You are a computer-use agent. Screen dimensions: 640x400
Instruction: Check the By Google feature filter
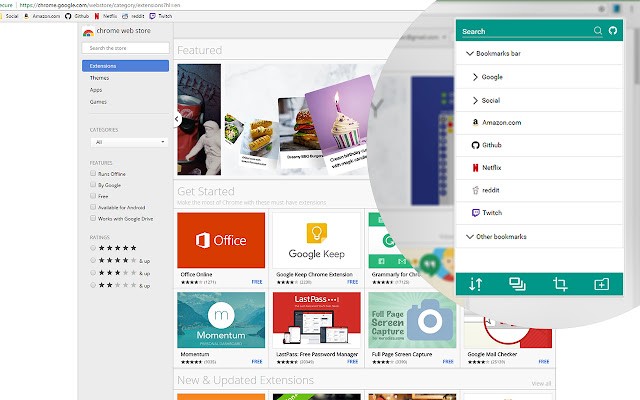[x=93, y=185]
